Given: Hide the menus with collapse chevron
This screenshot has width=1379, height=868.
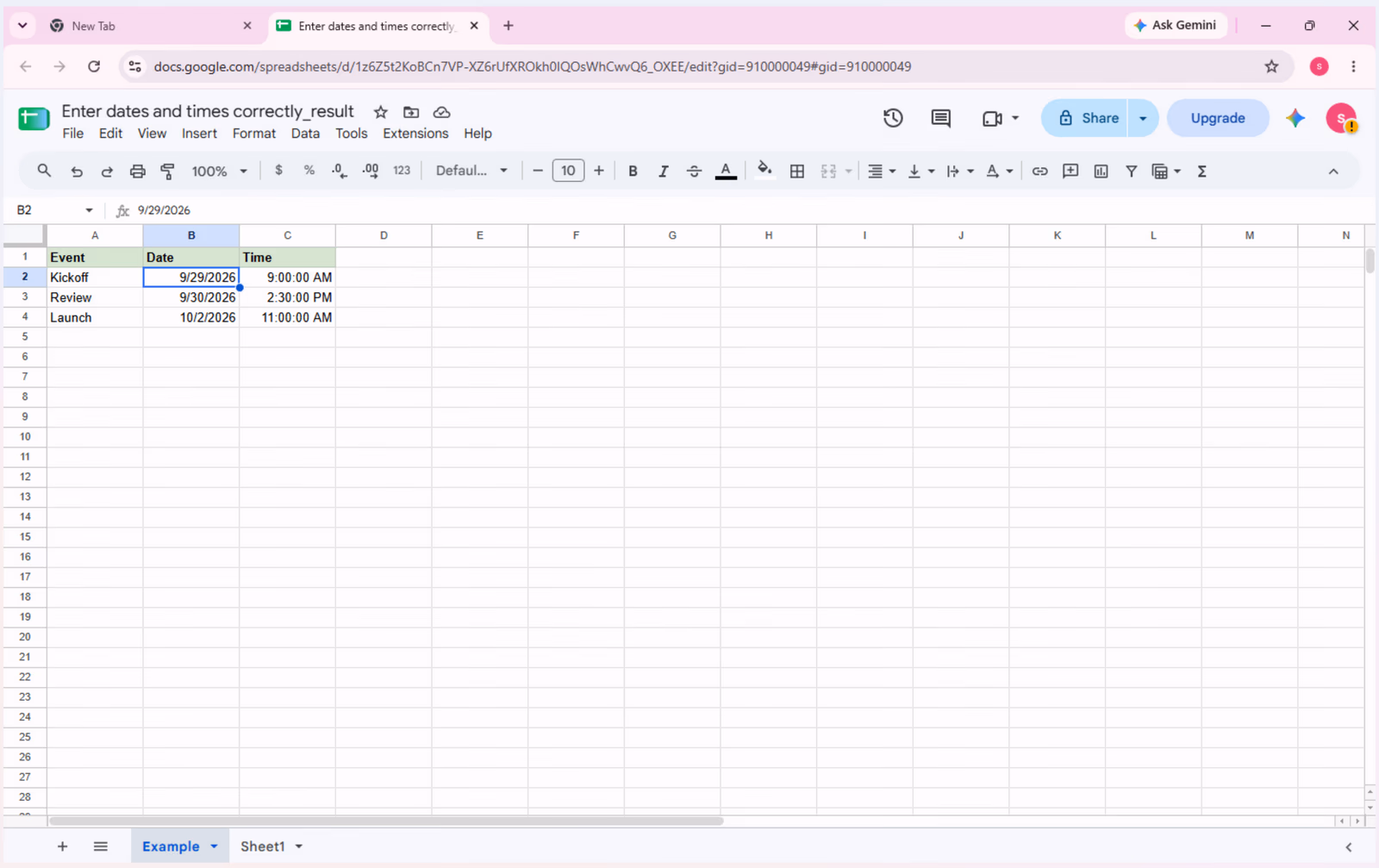Looking at the screenshot, I should (1333, 172).
